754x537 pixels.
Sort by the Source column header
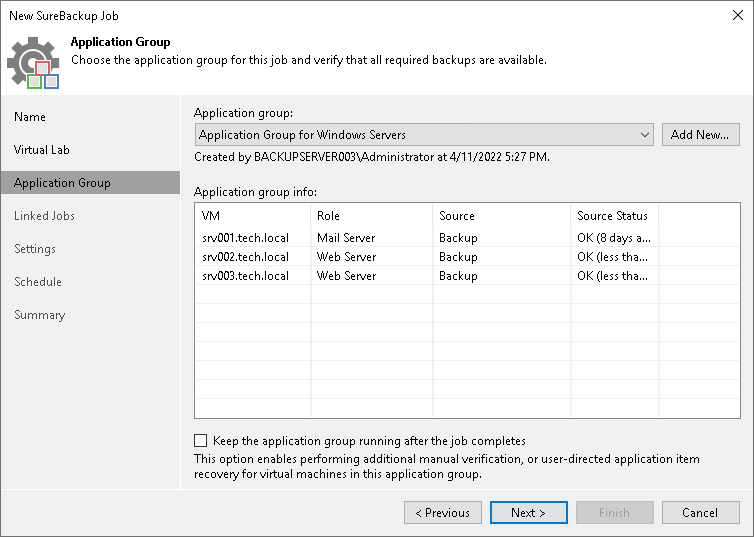tap(502, 216)
